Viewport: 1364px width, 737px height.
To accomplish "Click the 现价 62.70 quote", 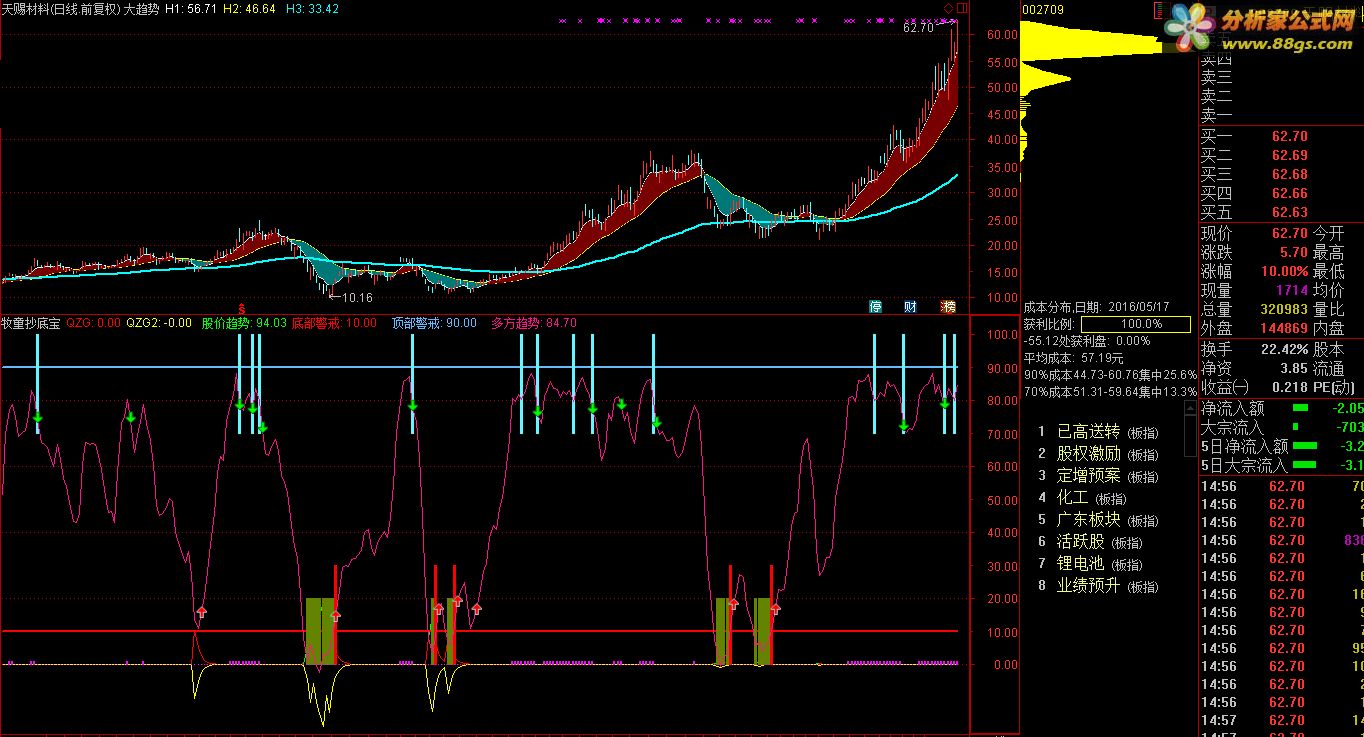I will tap(1255, 233).
